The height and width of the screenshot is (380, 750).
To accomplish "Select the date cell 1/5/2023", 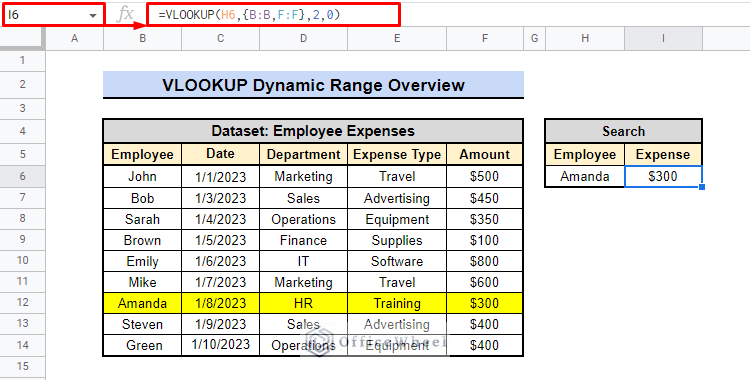I will [x=221, y=240].
